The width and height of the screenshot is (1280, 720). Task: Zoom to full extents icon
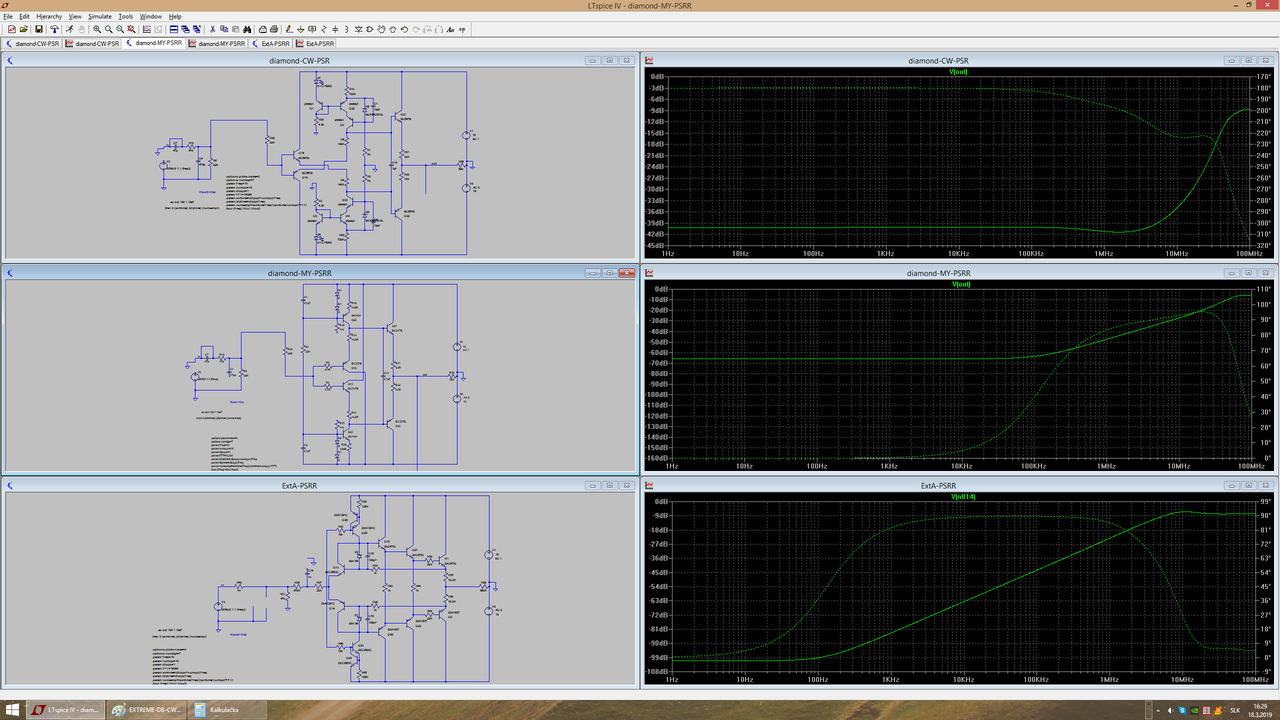pyautogui.click(x=131, y=29)
